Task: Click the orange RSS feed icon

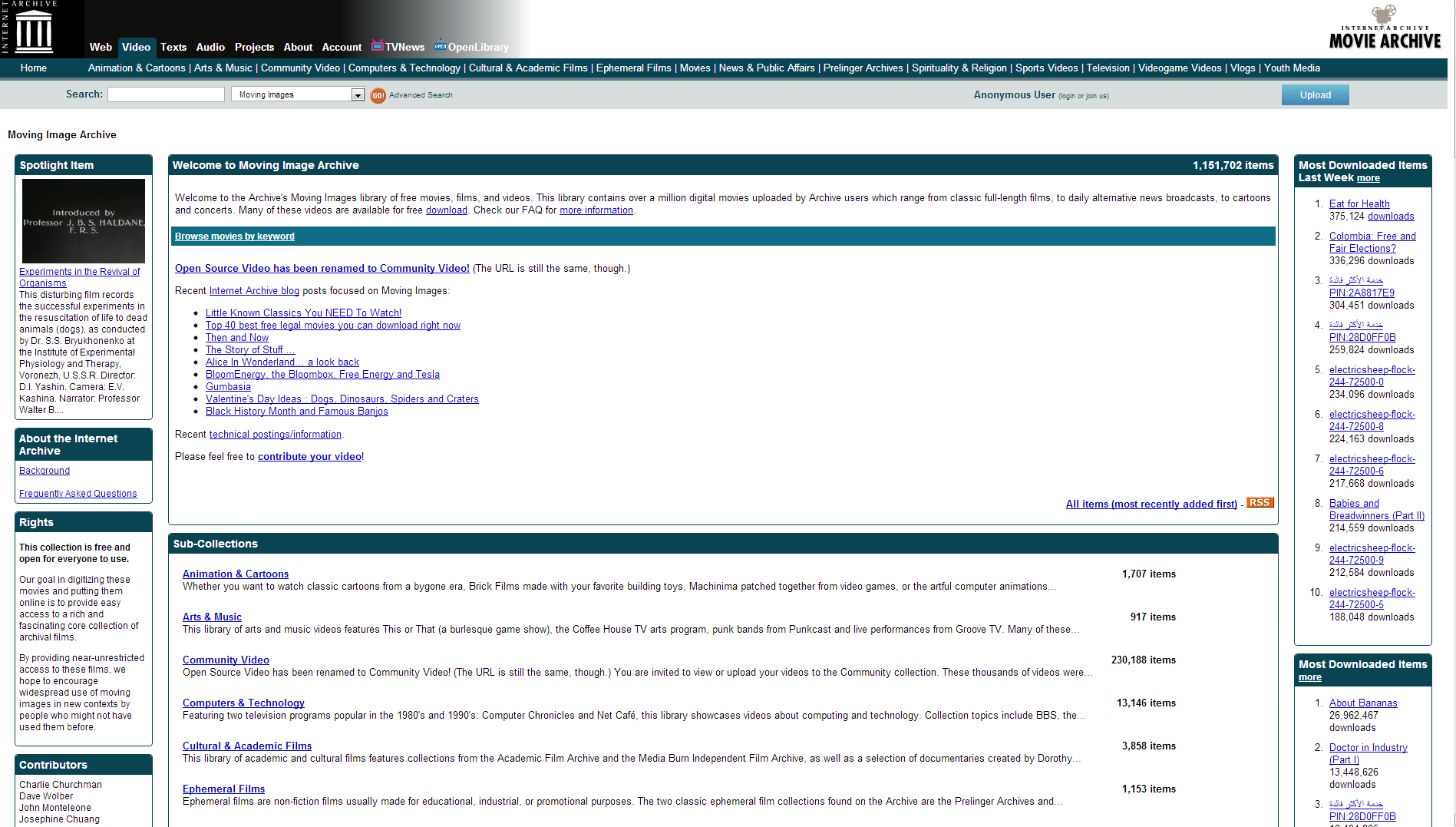Action: (1260, 503)
